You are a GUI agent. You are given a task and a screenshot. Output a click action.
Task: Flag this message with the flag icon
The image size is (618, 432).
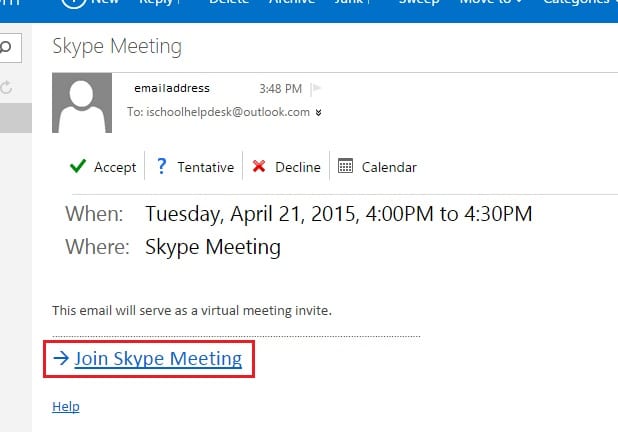point(316,89)
